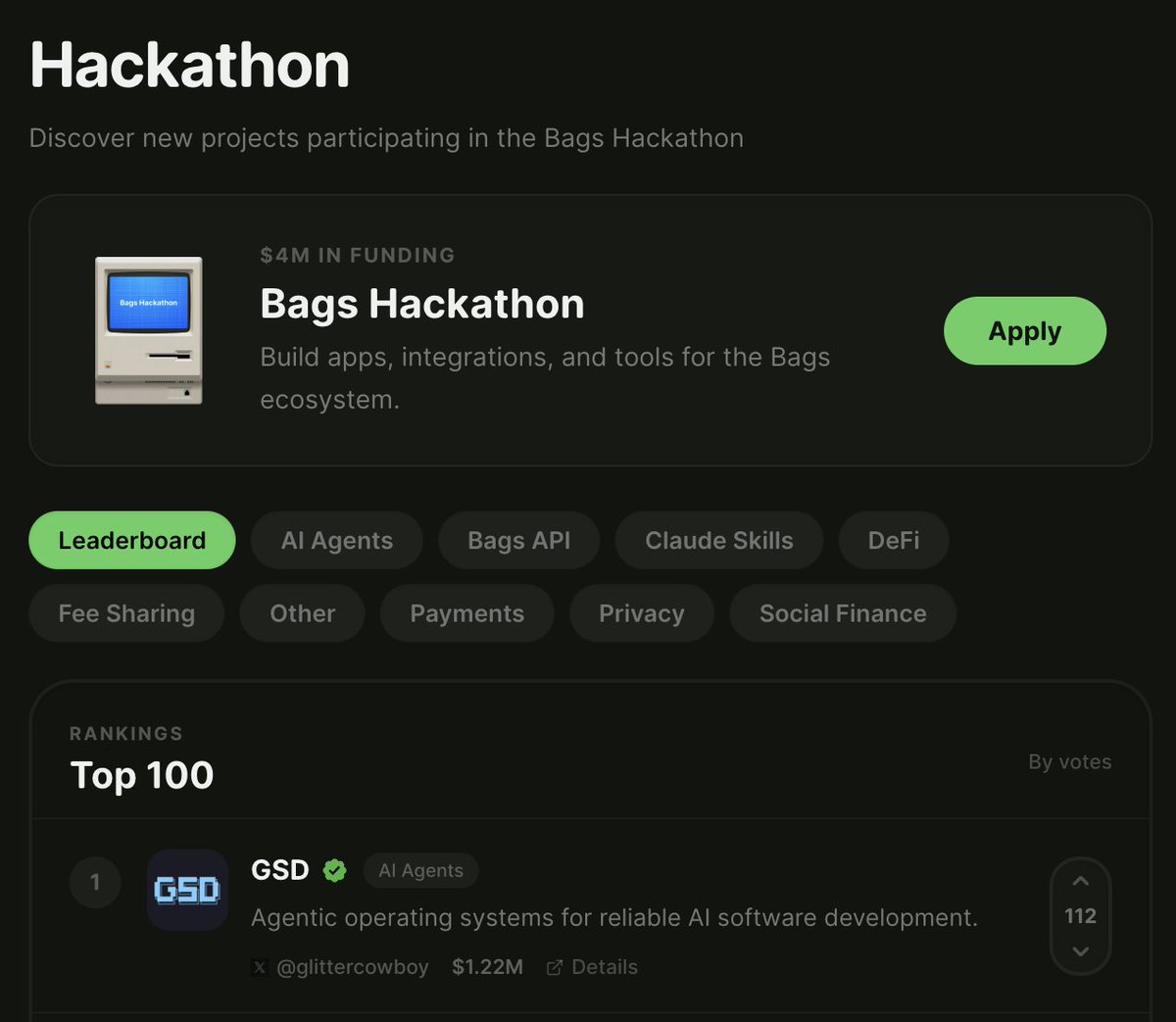
Task: Downvote the GSD project
Action: pos(1081,951)
